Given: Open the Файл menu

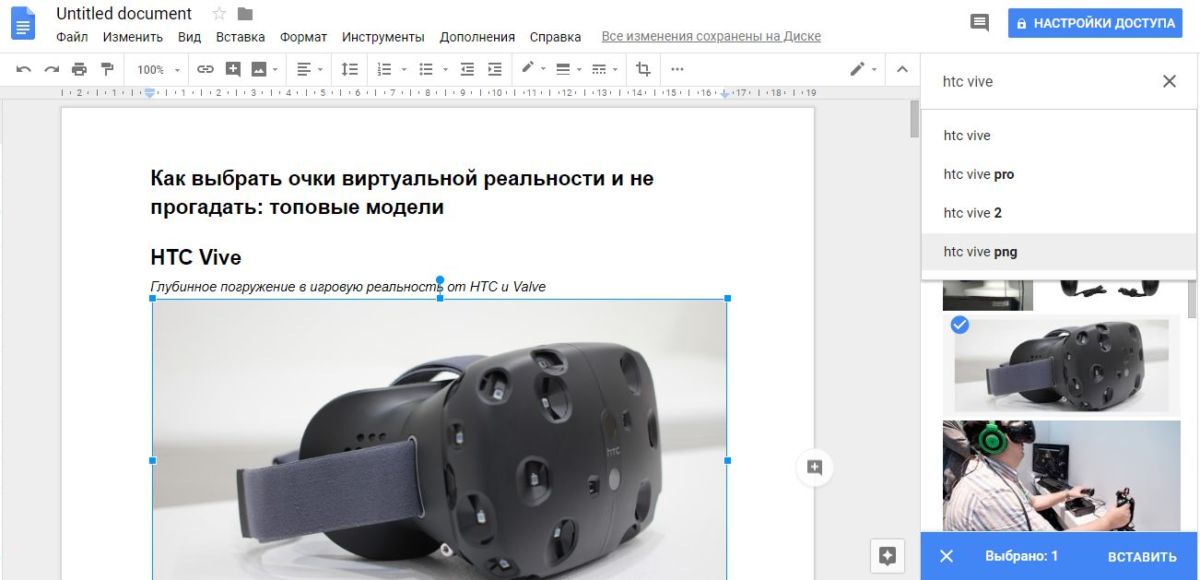Looking at the screenshot, I should [72, 37].
